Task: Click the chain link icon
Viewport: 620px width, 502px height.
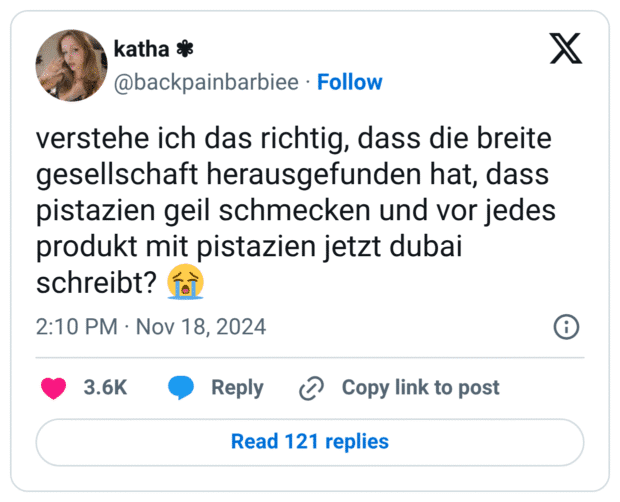Action: pyautogui.click(x=311, y=388)
